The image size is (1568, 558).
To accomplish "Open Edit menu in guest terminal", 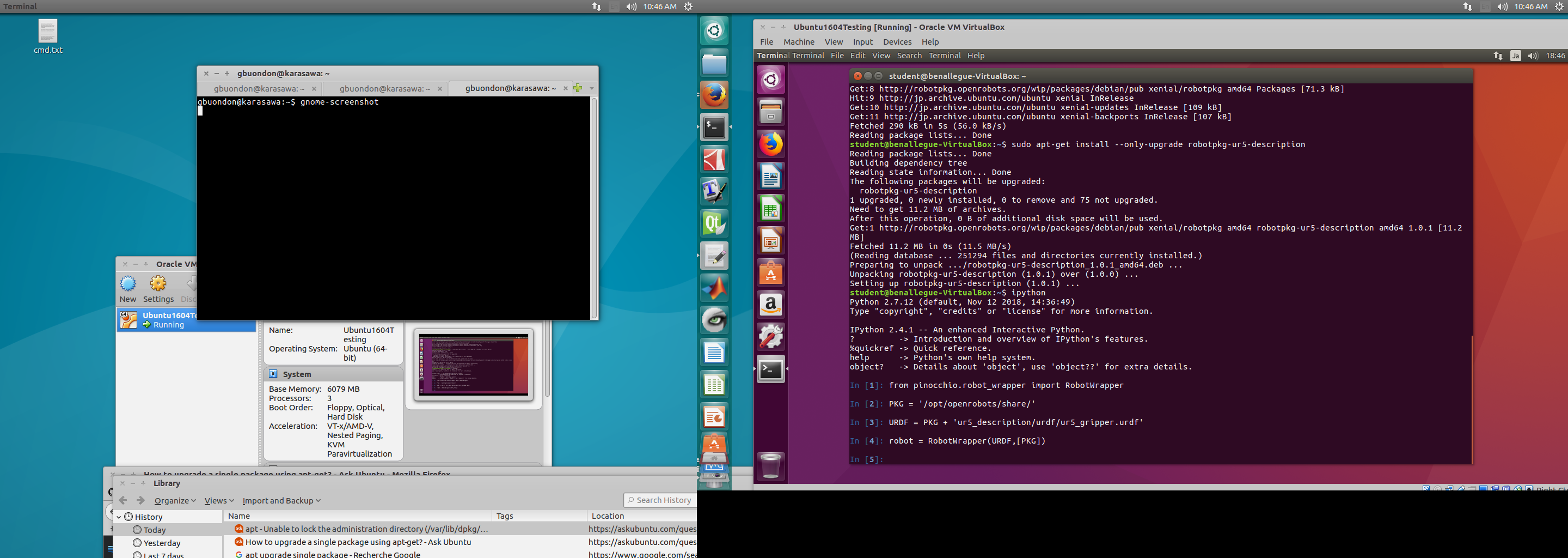I will (857, 56).
